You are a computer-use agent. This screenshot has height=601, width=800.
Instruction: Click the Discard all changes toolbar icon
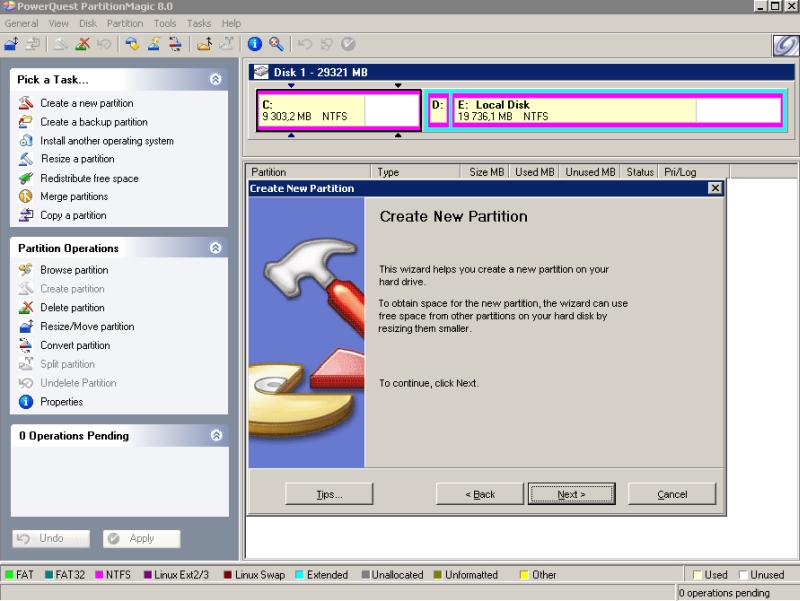[327, 44]
